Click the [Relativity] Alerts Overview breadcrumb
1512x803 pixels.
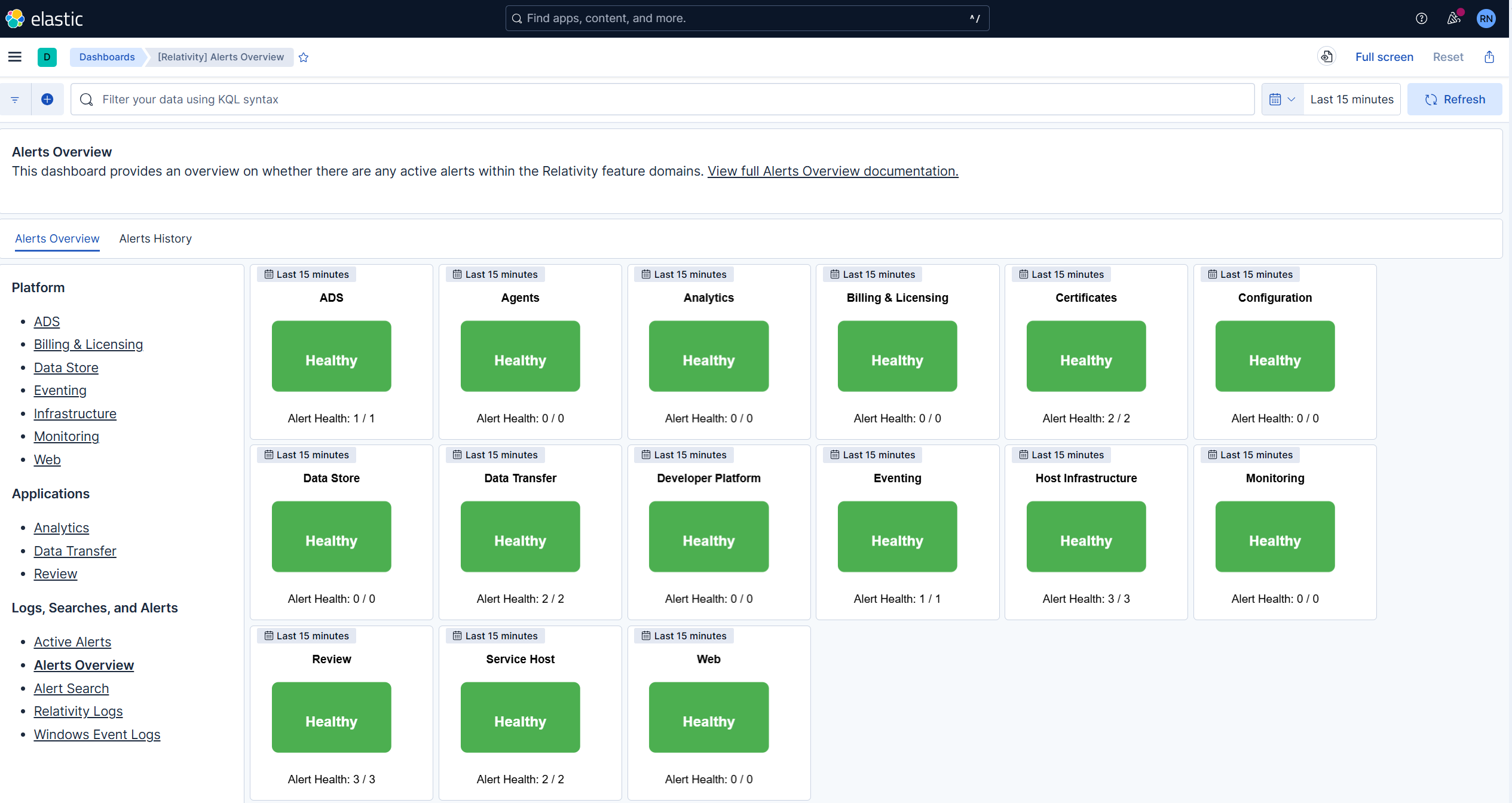click(221, 57)
